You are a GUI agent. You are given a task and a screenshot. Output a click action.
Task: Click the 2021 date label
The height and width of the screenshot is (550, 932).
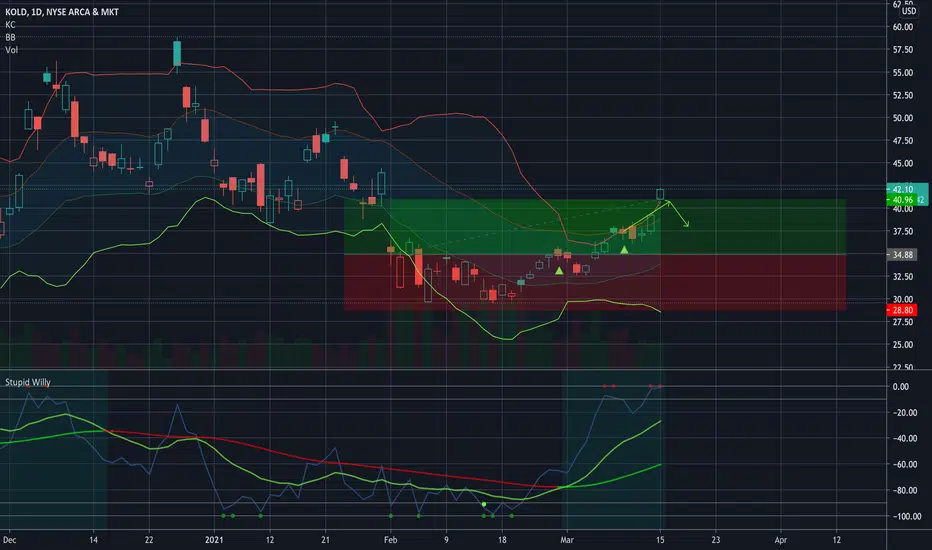(x=214, y=540)
